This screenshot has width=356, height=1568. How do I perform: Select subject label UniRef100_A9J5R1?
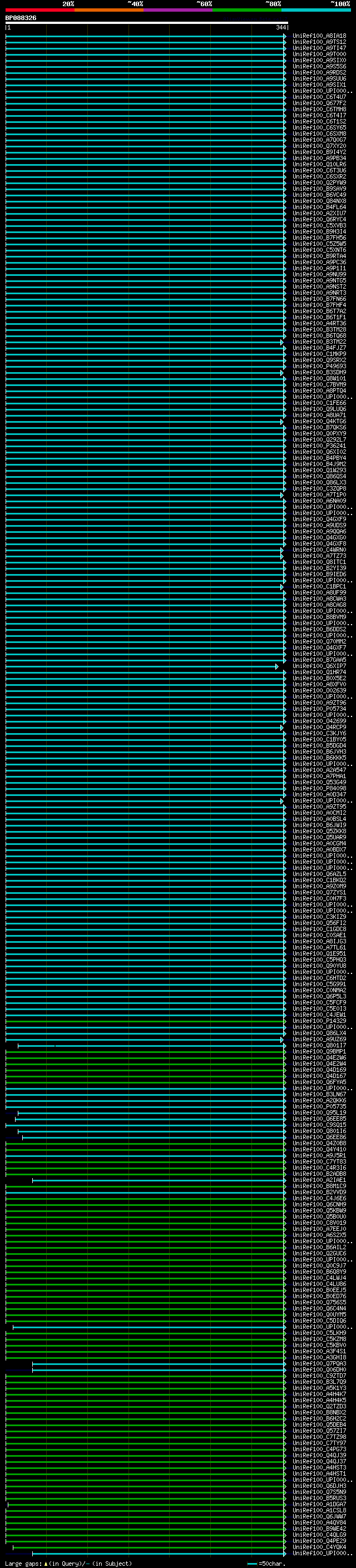click(x=319, y=1155)
